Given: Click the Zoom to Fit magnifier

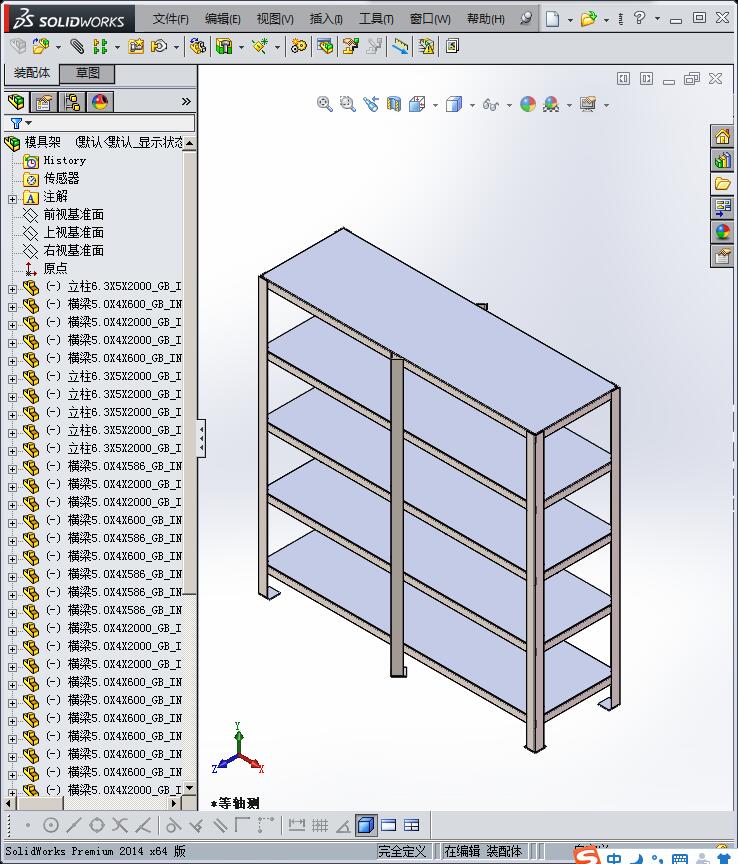Looking at the screenshot, I should (325, 104).
